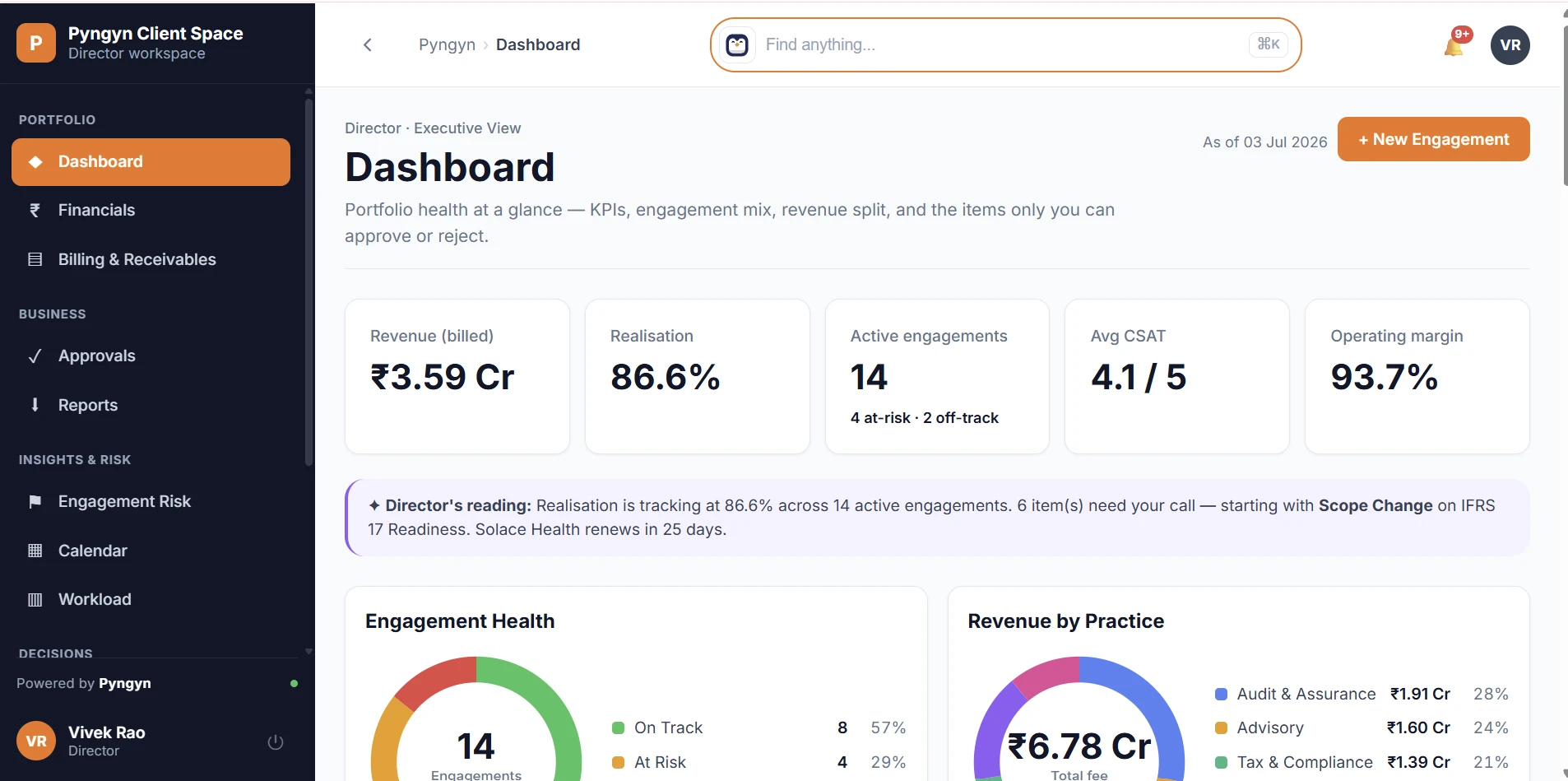Open the VR profile avatar menu
This screenshot has width=1568, height=781.
point(1510,45)
